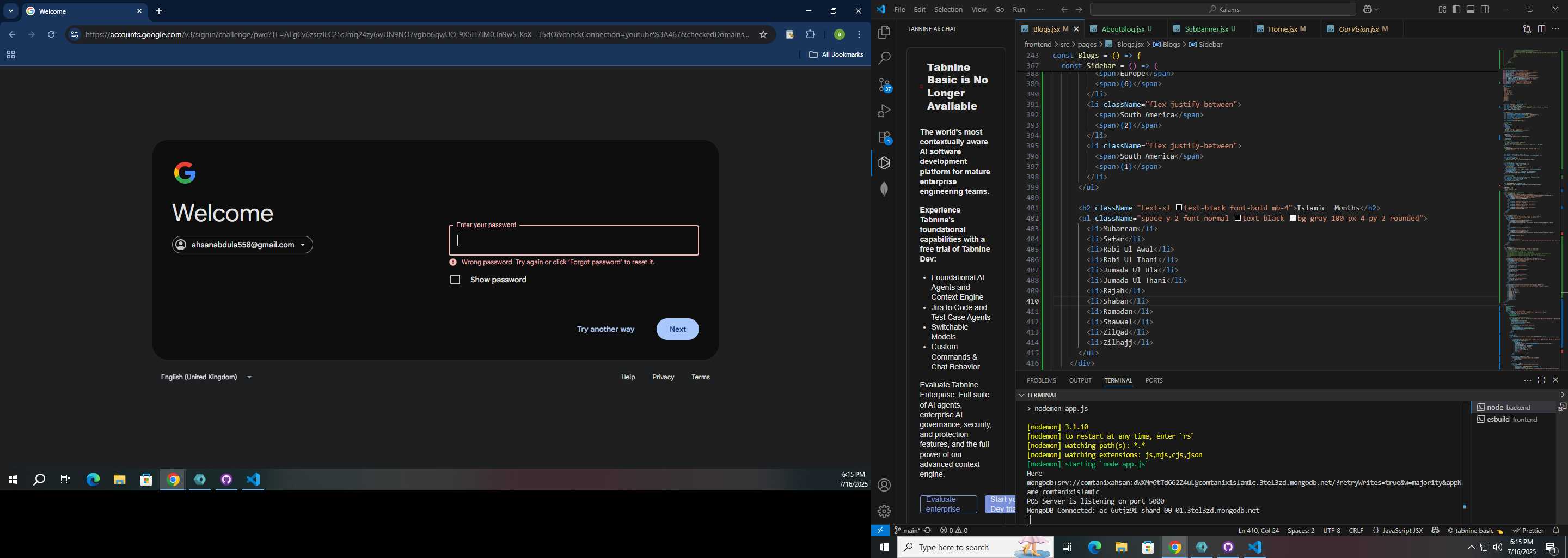
Task: Click the Kalams command center search box
Action: pyautogui.click(x=1223, y=10)
